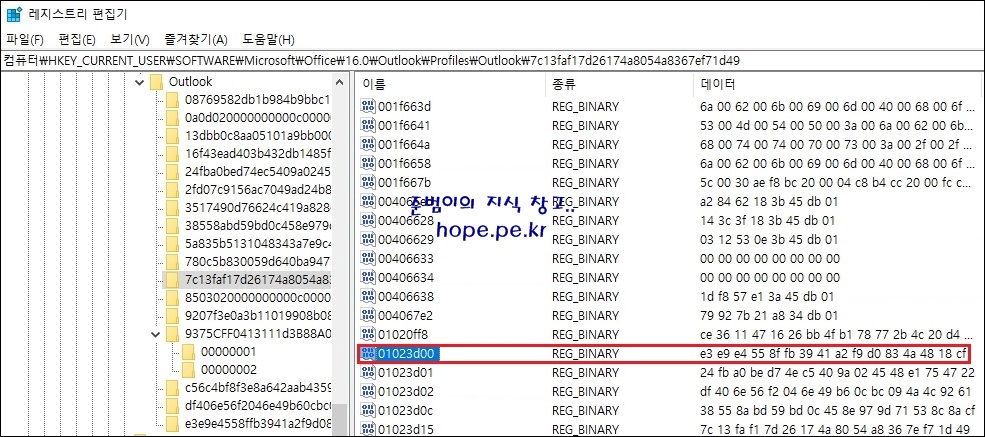Click folder icon of 13dbb0c8aa05101a9bb0 key
This screenshot has width=985, height=437.
[173, 136]
